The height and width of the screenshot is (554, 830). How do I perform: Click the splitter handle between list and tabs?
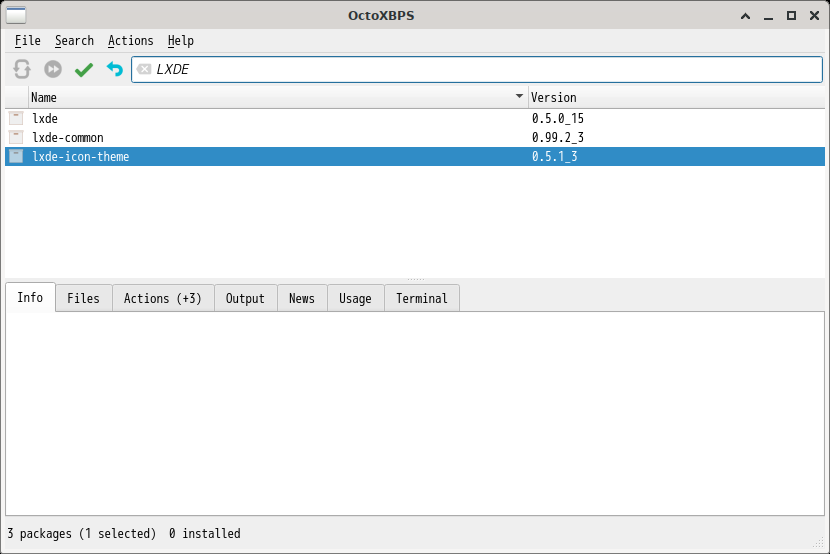[416, 279]
